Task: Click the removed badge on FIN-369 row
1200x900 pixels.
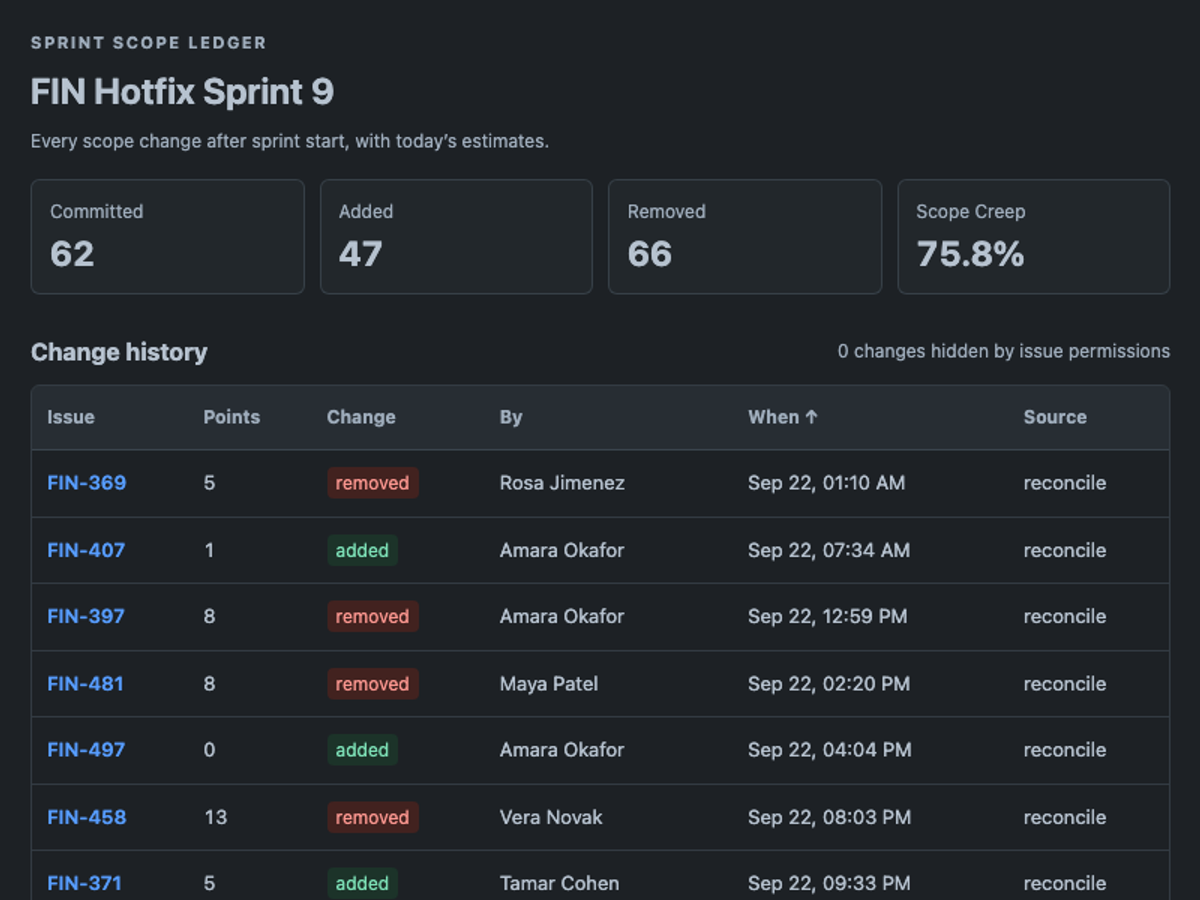Action: [x=372, y=483]
